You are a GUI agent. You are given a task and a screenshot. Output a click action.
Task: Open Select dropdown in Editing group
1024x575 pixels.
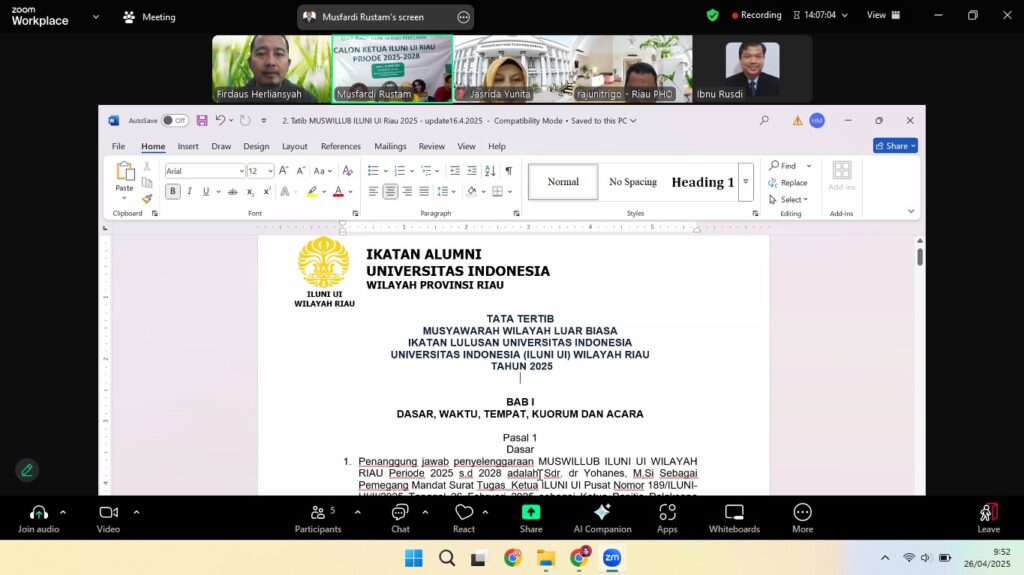coord(788,199)
